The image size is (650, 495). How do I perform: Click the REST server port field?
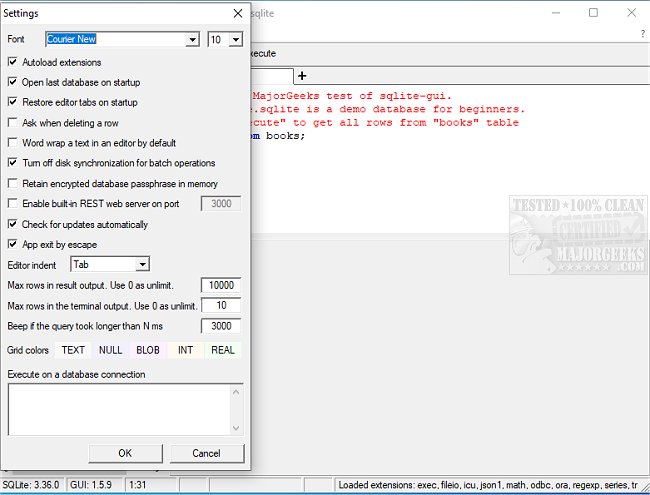[x=221, y=204]
